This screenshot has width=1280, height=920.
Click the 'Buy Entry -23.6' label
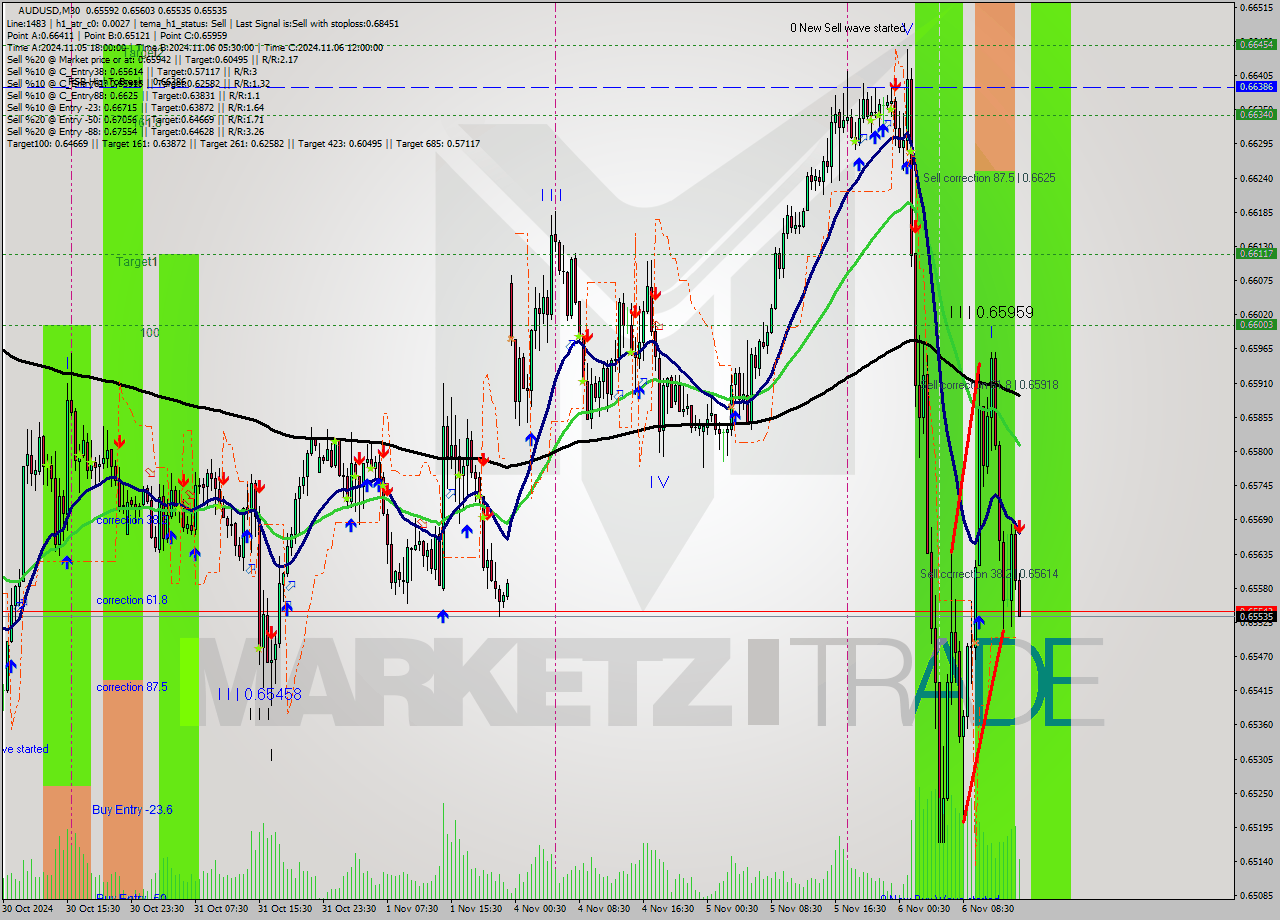pyautogui.click(x=132, y=809)
